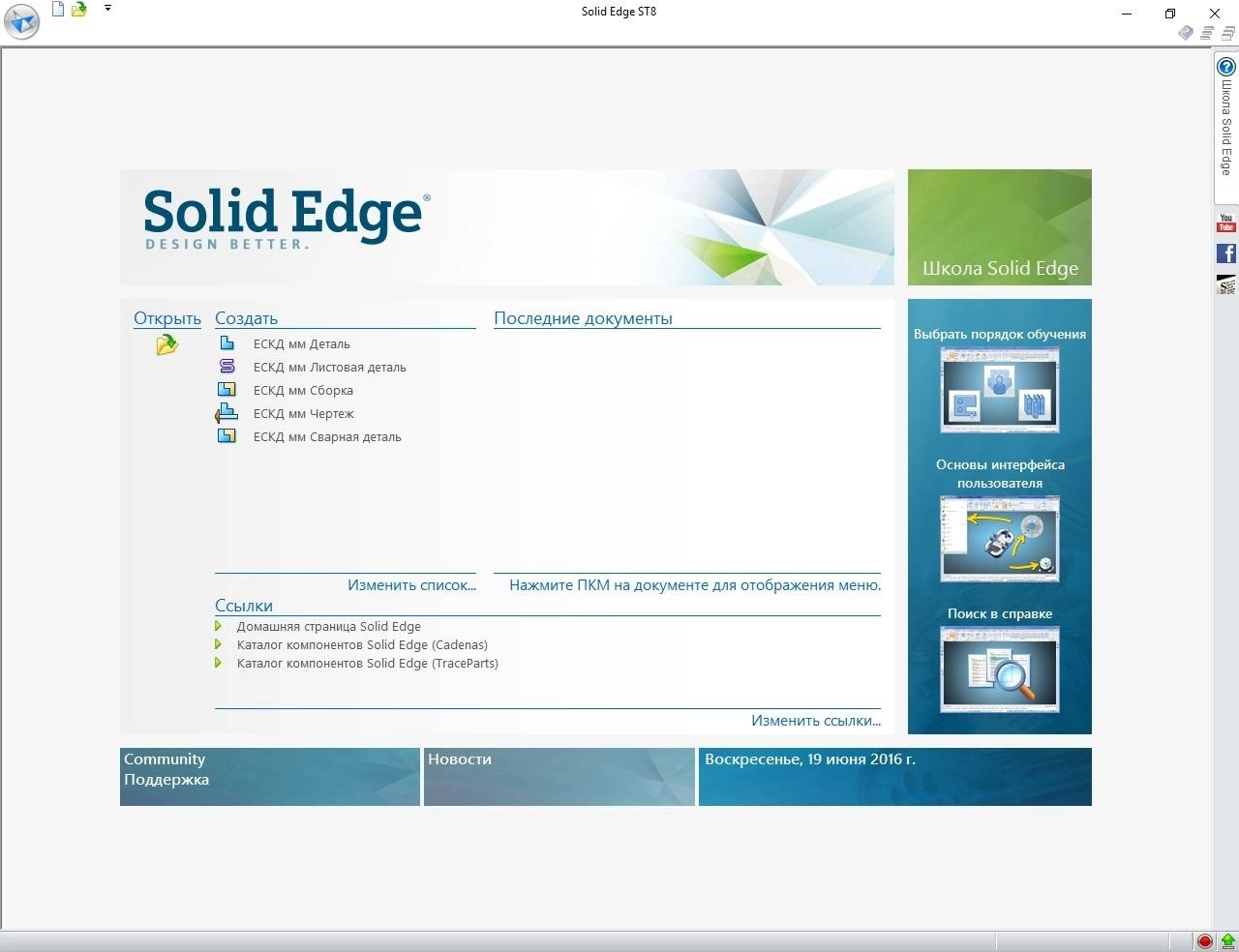The height and width of the screenshot is (952, 1239).
Task: Click the ЕСКД мм Сварная деталь weldment icon
Action: [227, 436]
